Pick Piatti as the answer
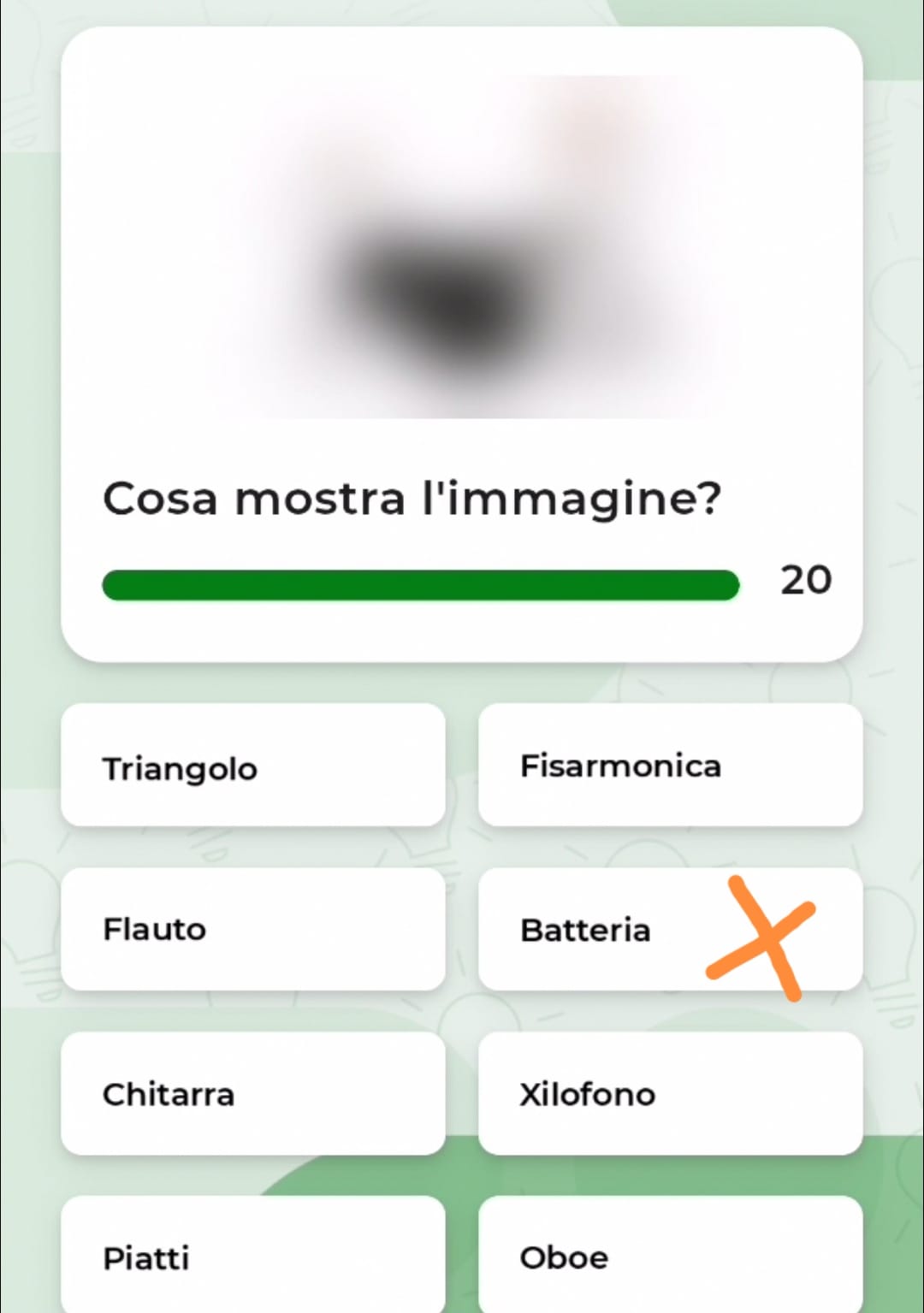Viewport: 924px width, 1313px height. (252, 1257)
